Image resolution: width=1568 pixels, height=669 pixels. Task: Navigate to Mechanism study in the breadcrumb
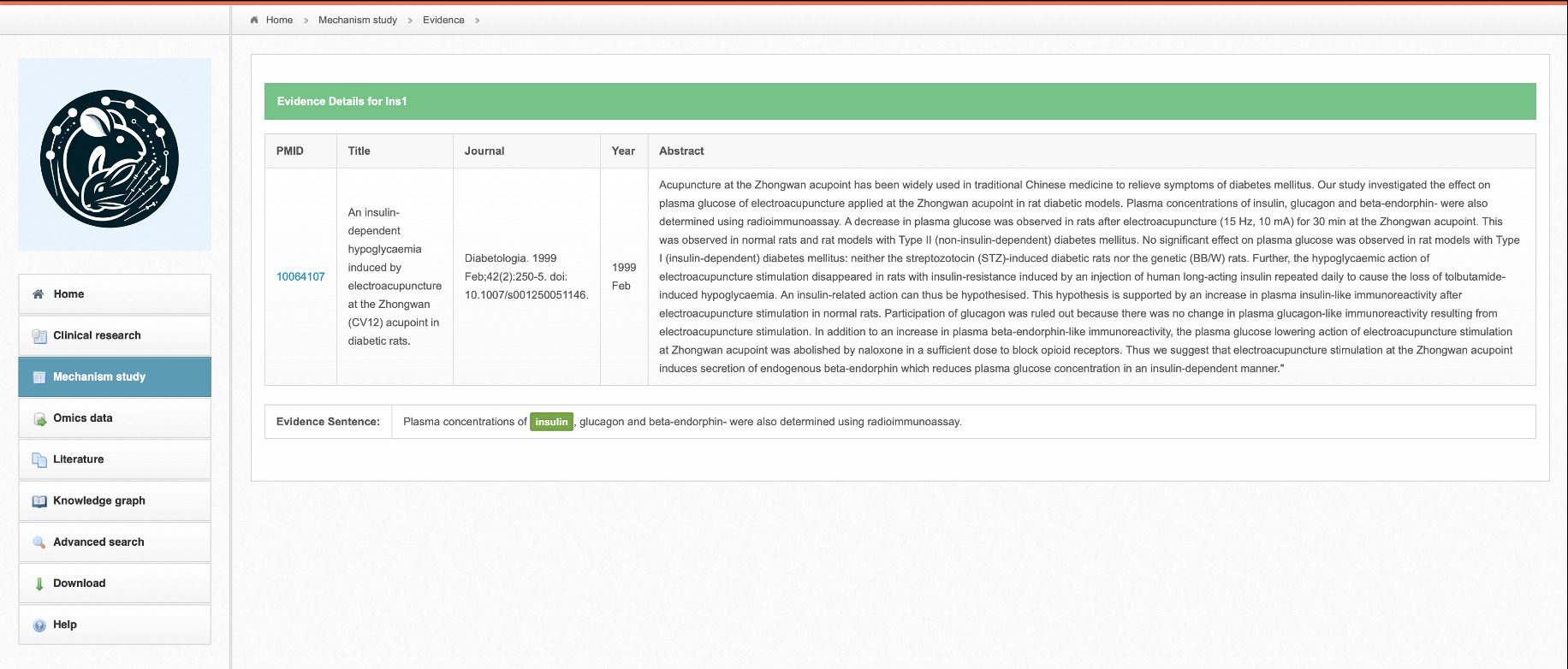point(358,20)
